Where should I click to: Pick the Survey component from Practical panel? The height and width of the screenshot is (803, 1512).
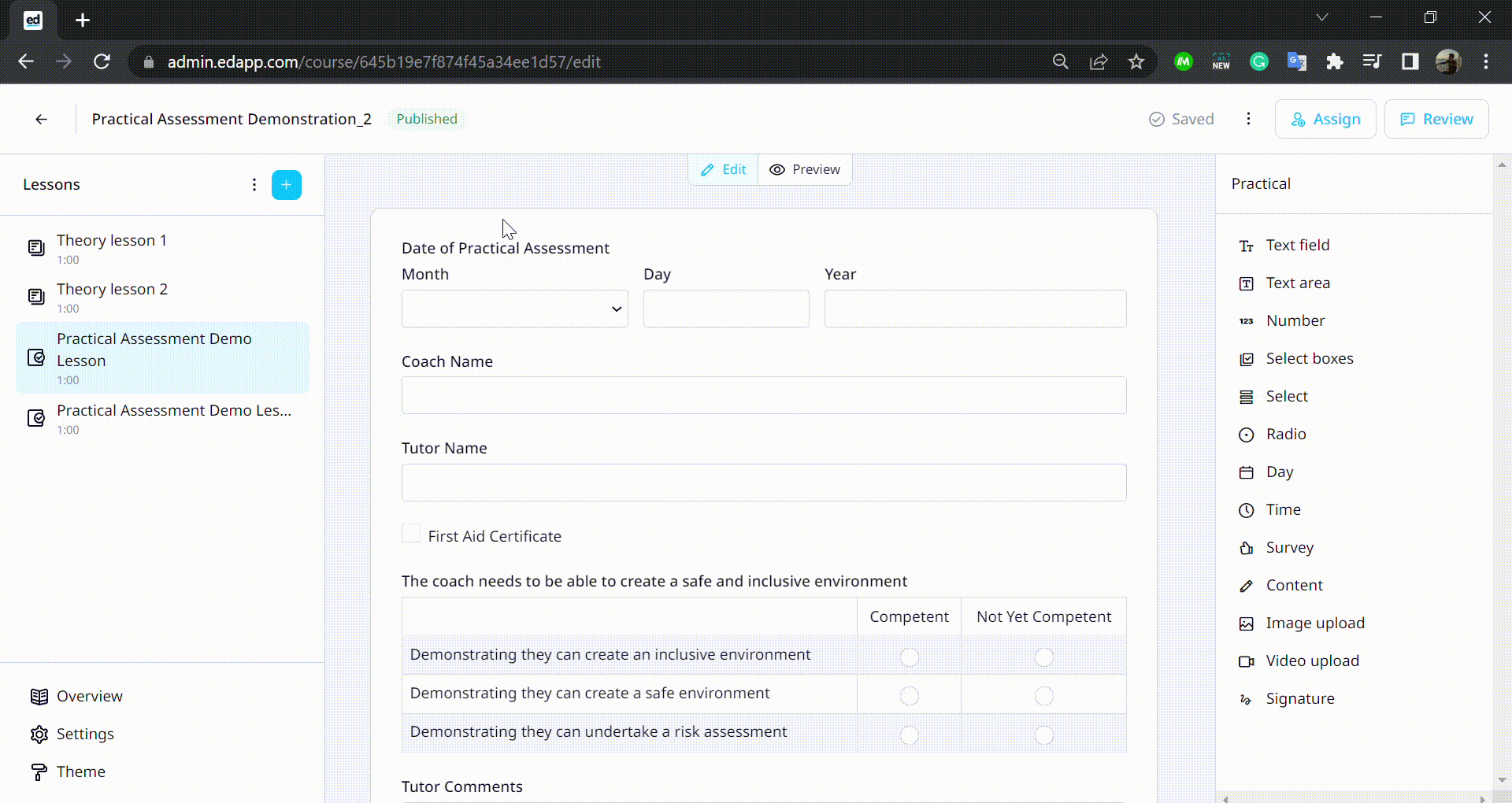[1289, 547]
